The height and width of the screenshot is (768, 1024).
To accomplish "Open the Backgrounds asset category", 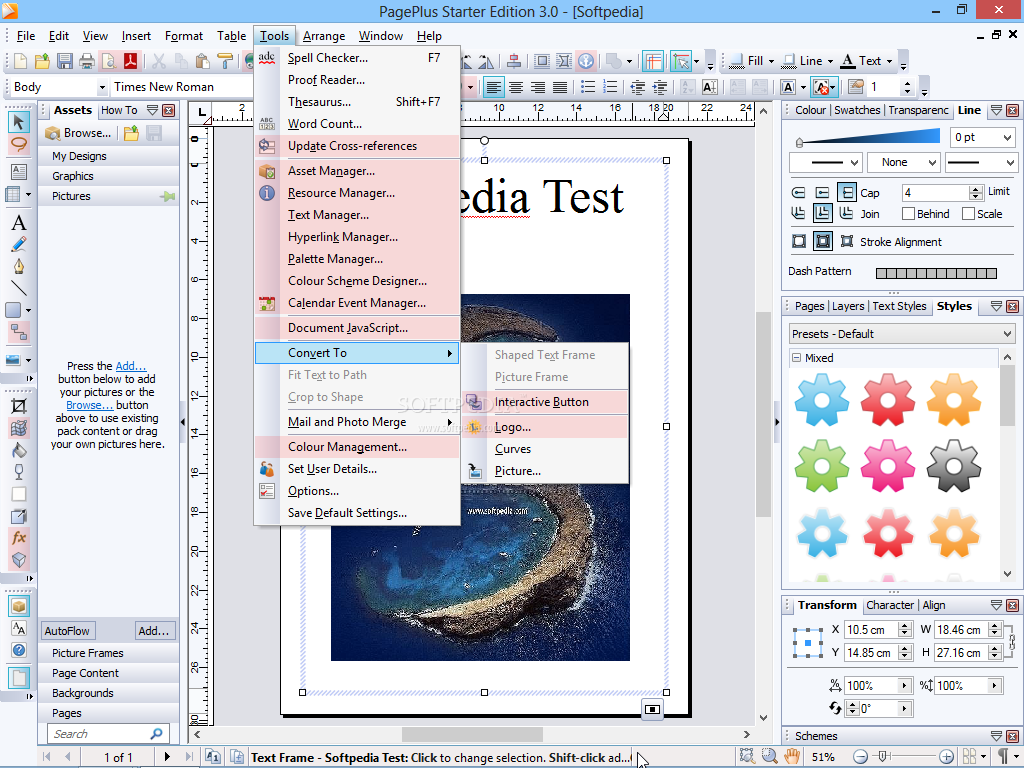I will tap(108, 693).
